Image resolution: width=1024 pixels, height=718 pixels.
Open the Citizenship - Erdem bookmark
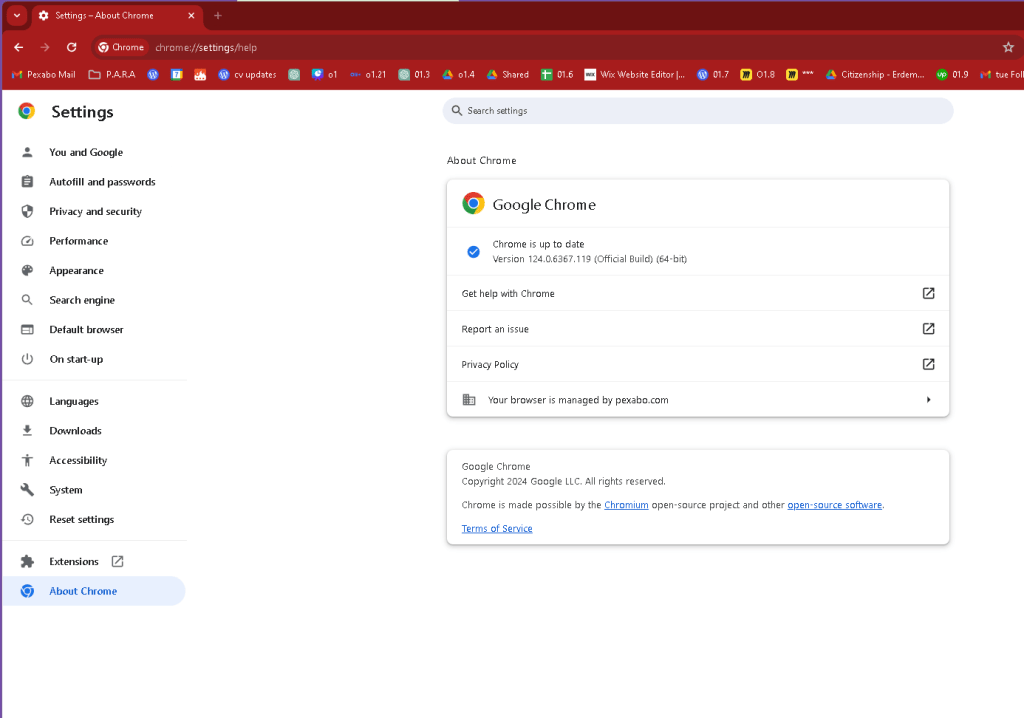pos(875,74)
